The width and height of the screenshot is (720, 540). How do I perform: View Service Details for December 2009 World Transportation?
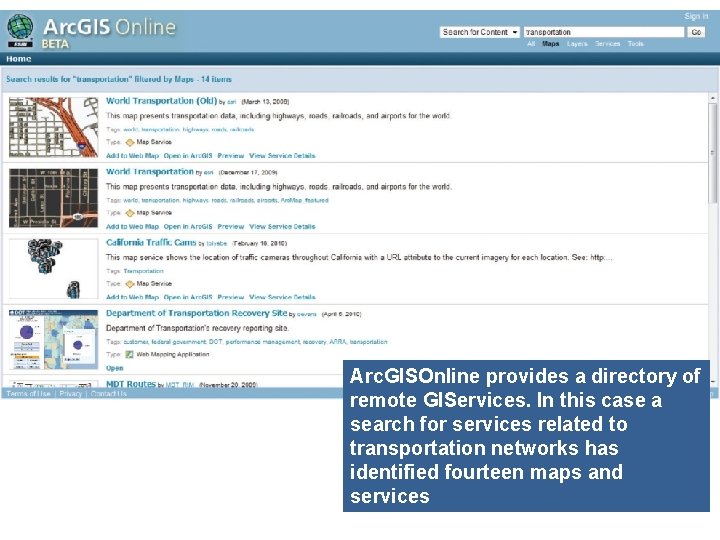tap(282, 227)
